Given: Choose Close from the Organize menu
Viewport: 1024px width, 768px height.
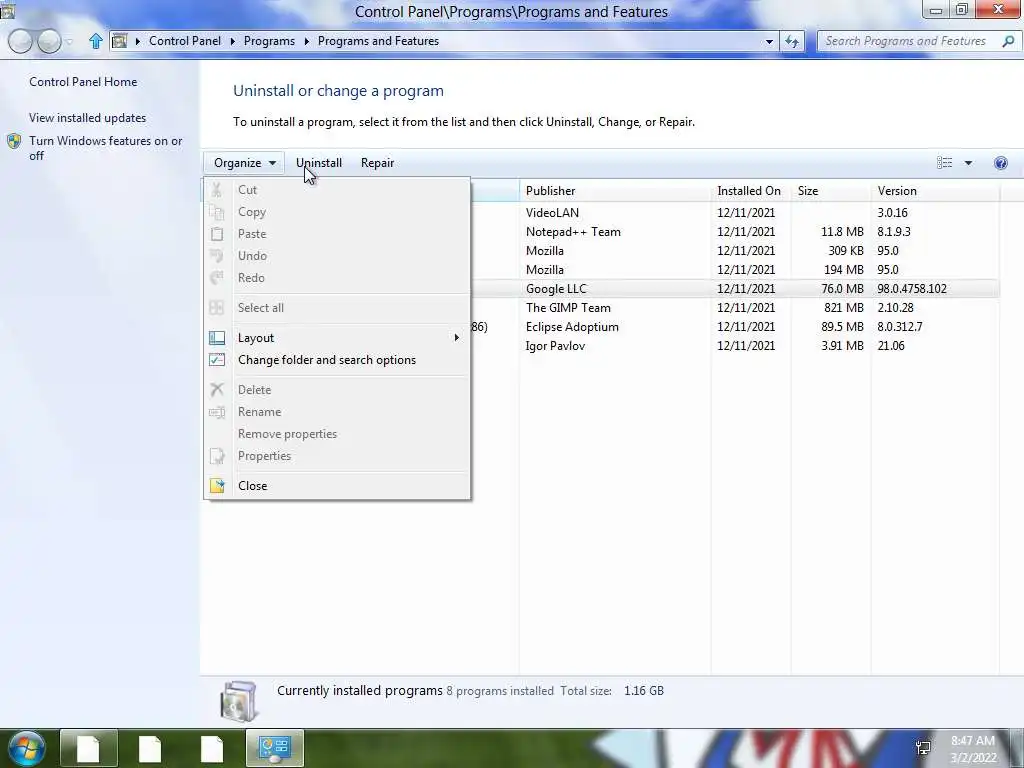Looking at the screenshot, I should 336,486.
